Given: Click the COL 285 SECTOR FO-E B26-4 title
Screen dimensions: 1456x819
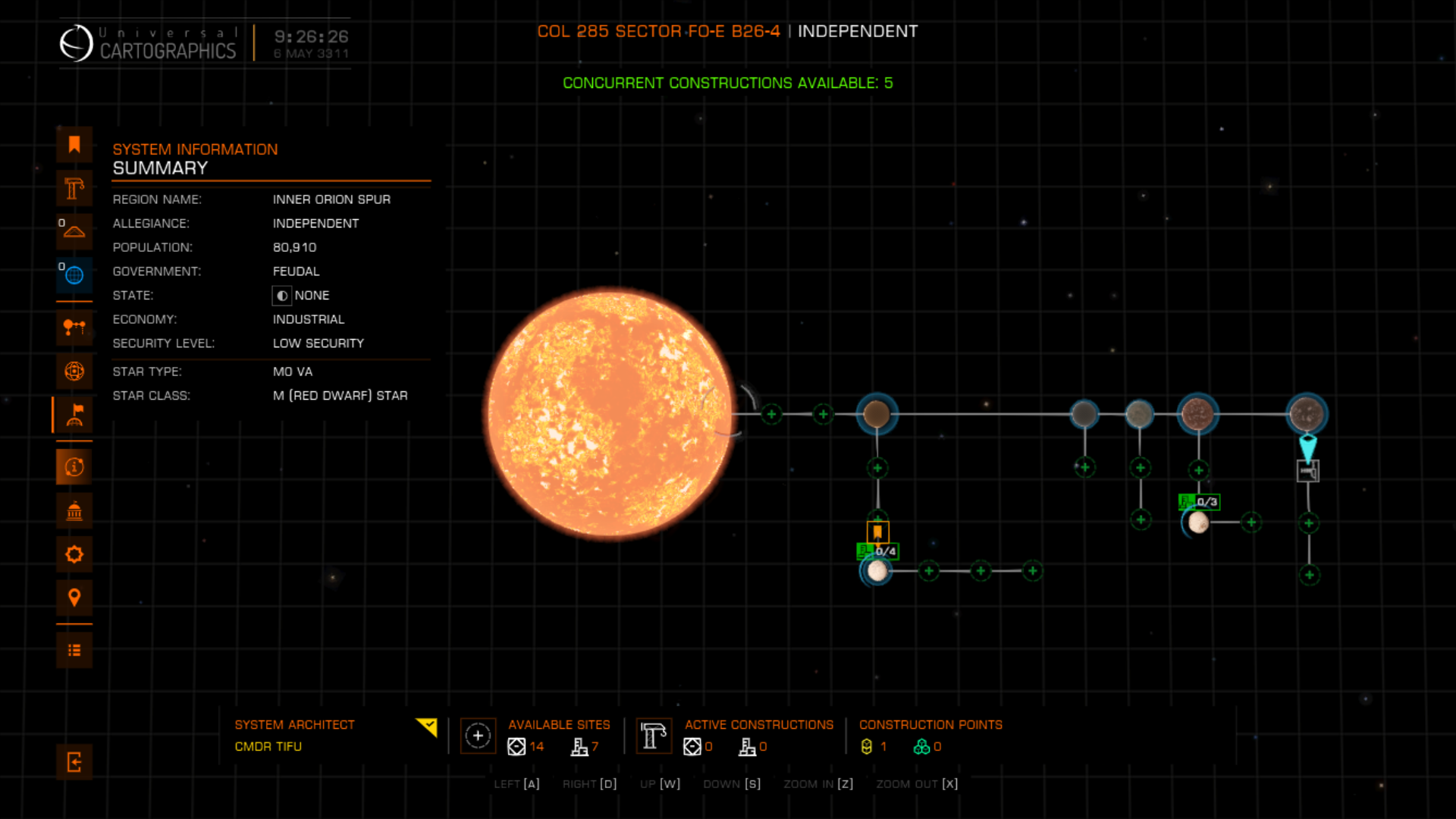Looking at the screenshot, I should 658,31.
